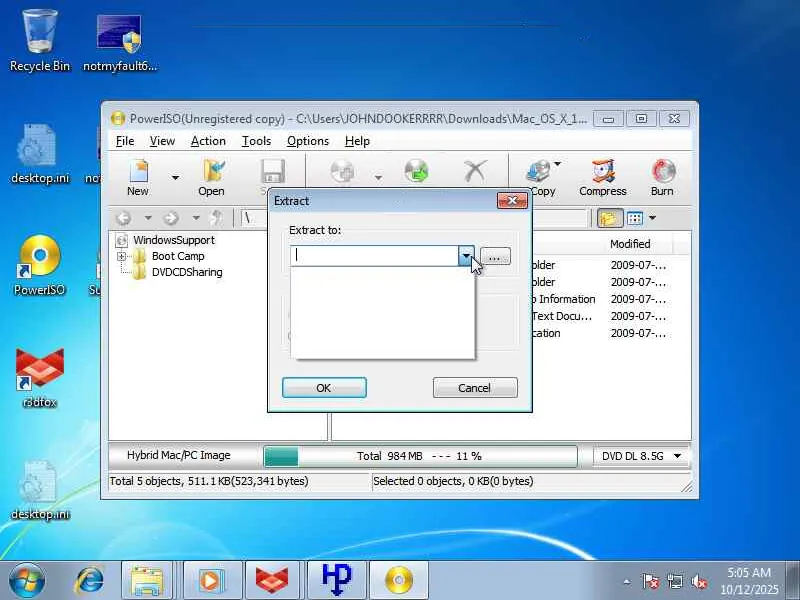The width and height of the screenshot is (800, 600).
Task: Open Internet Explorer from the taskbar
Action: (x=90, y=580)
